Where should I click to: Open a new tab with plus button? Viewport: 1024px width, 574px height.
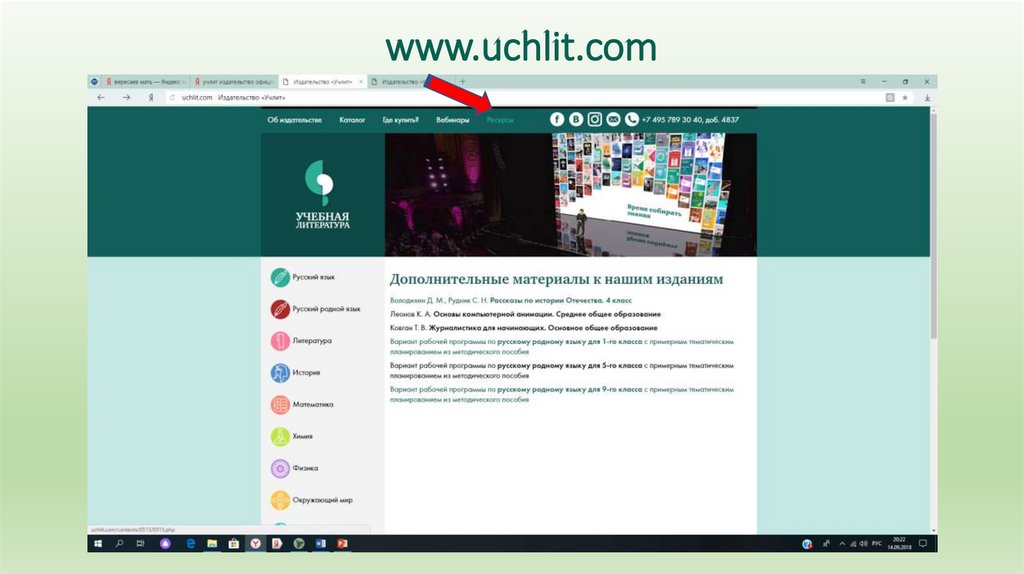462,82
